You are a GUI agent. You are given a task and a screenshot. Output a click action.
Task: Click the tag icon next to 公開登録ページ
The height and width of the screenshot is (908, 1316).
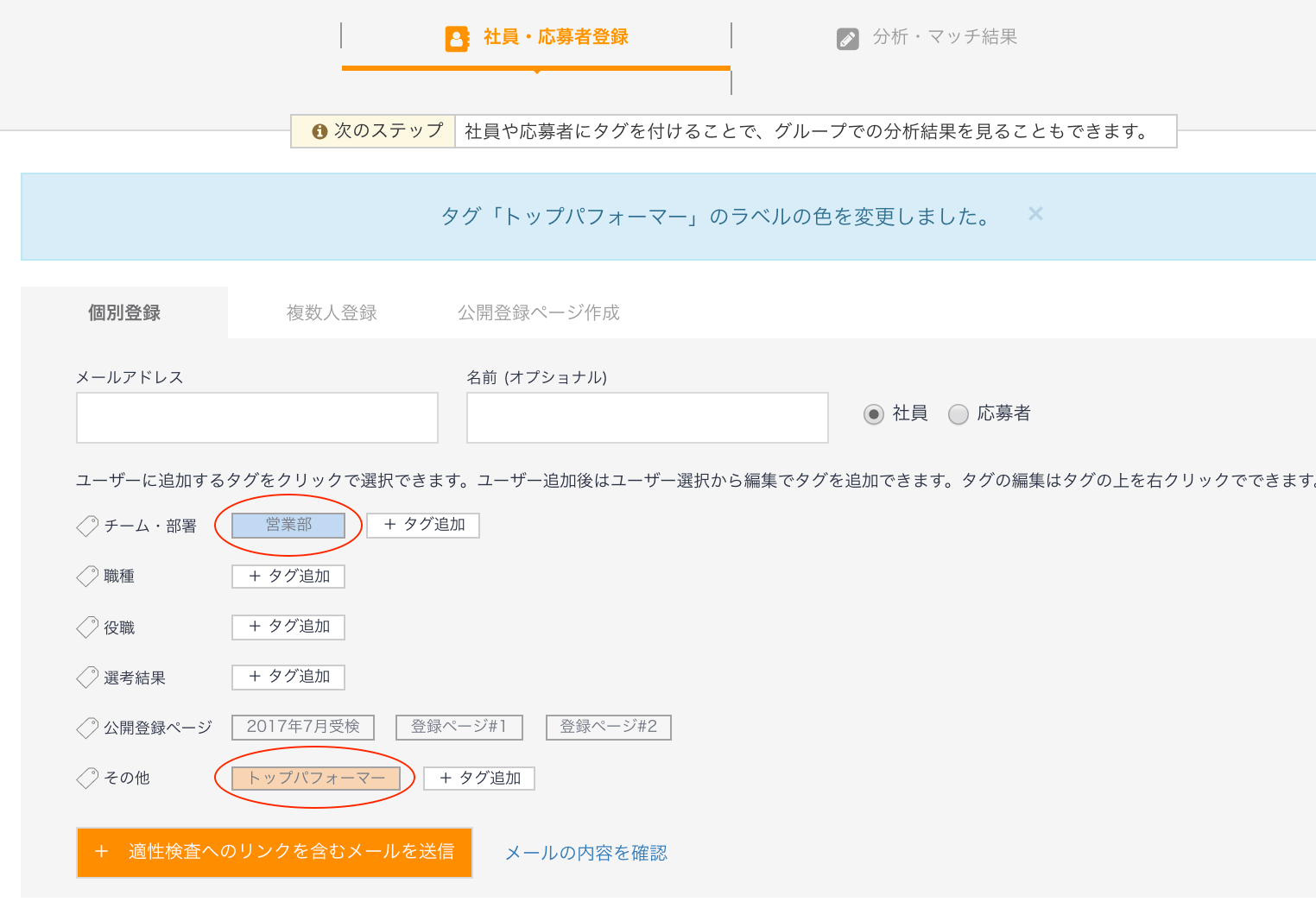(x=87, y=728)
